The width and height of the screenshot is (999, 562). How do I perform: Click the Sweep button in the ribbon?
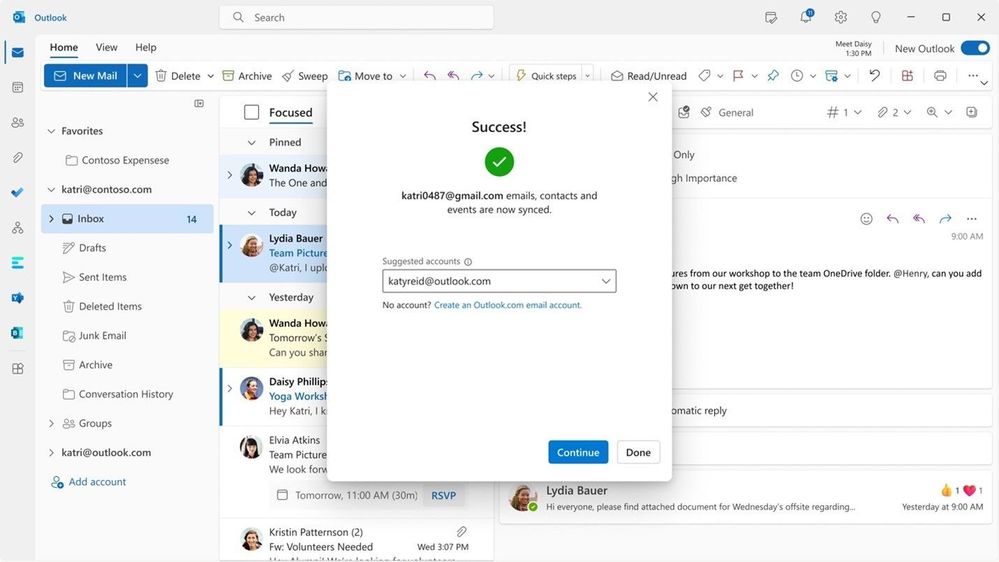(x=305, y=76)
